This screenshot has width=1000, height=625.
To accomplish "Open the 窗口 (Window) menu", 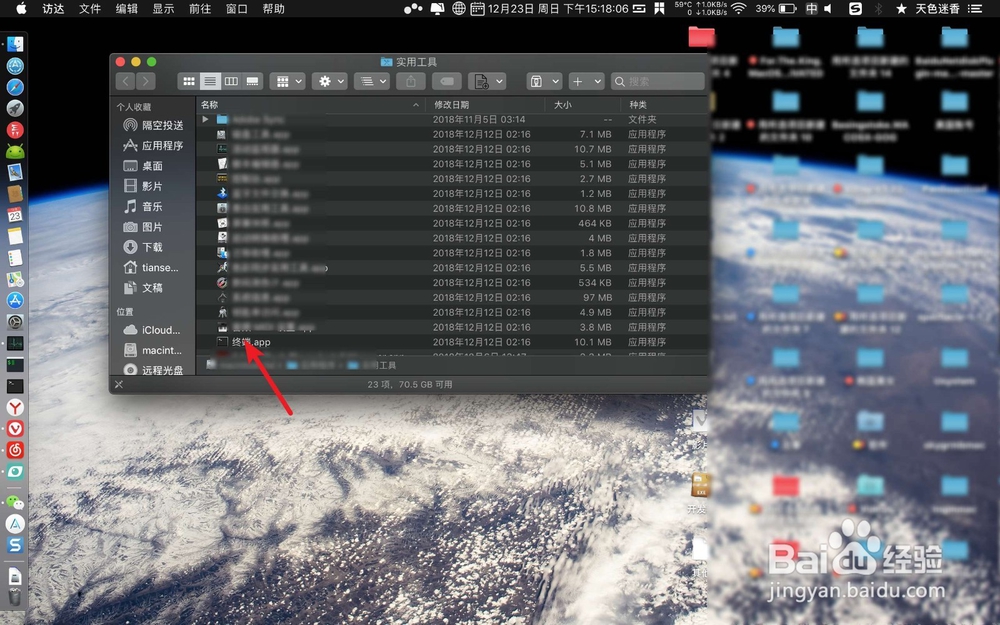I will [x=237, y=9].
